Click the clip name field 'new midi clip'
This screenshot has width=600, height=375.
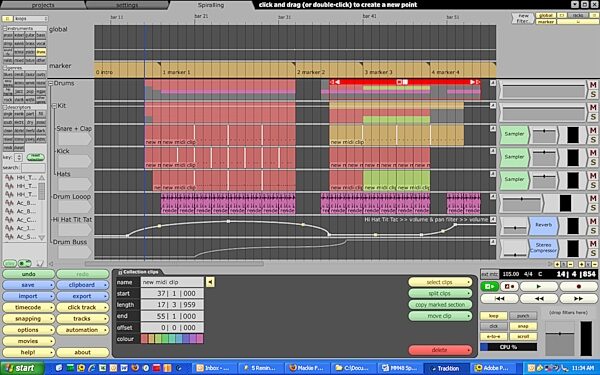click(x=173, y=282)
